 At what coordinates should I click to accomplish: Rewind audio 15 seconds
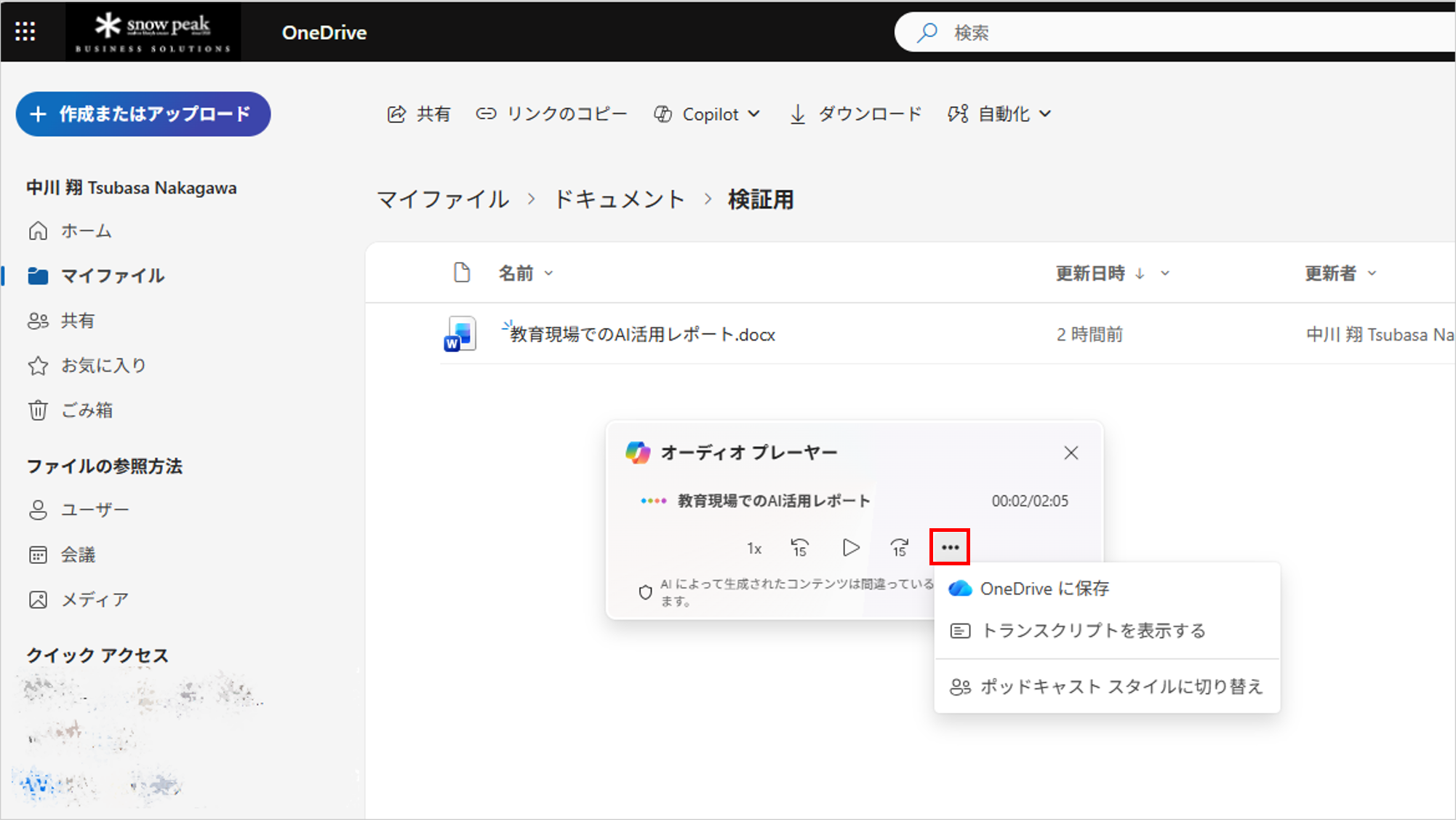click(x=800, y=547)
